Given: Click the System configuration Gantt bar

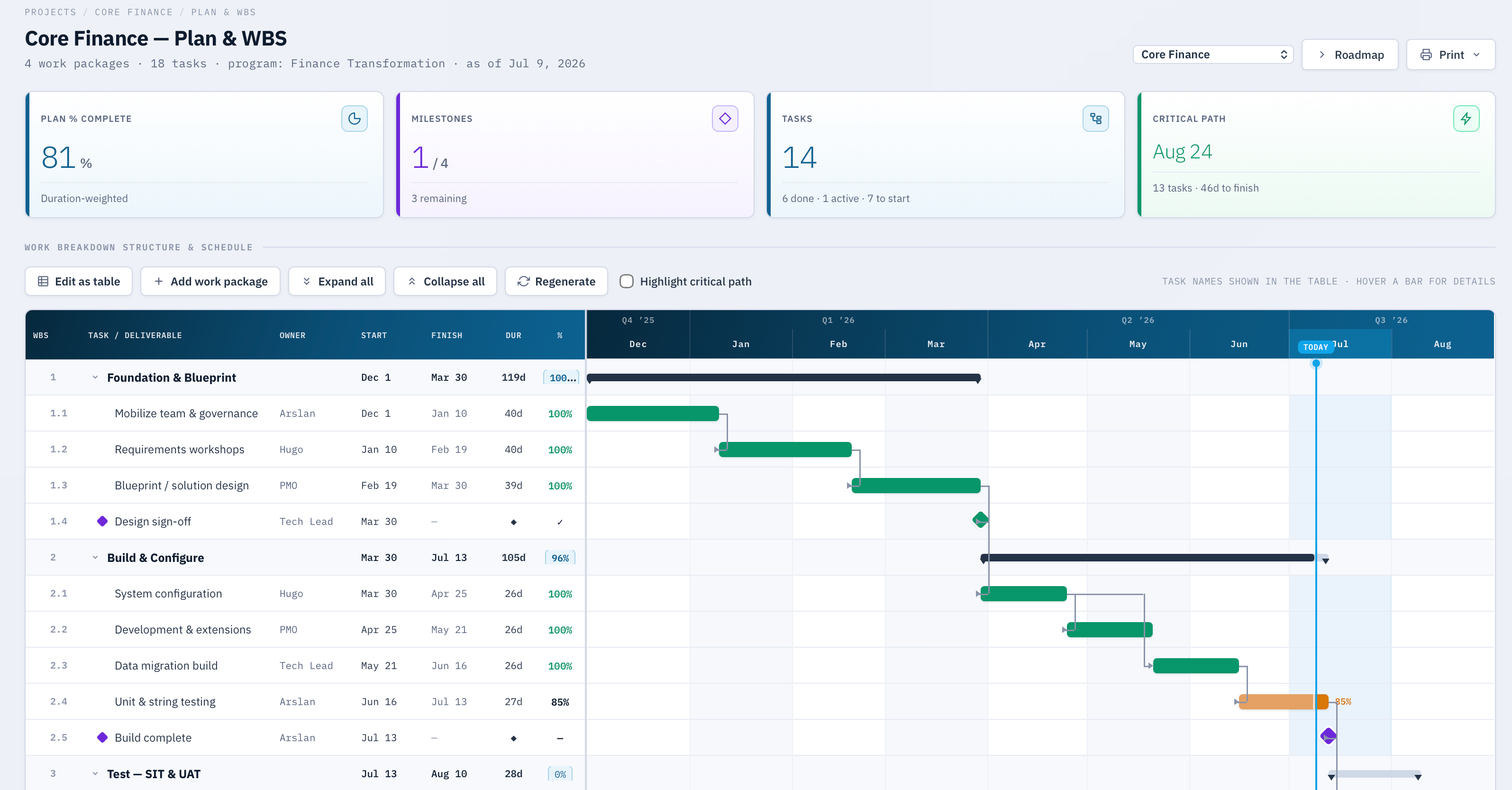Looking at the screenshot, I should pos(1023,593).
